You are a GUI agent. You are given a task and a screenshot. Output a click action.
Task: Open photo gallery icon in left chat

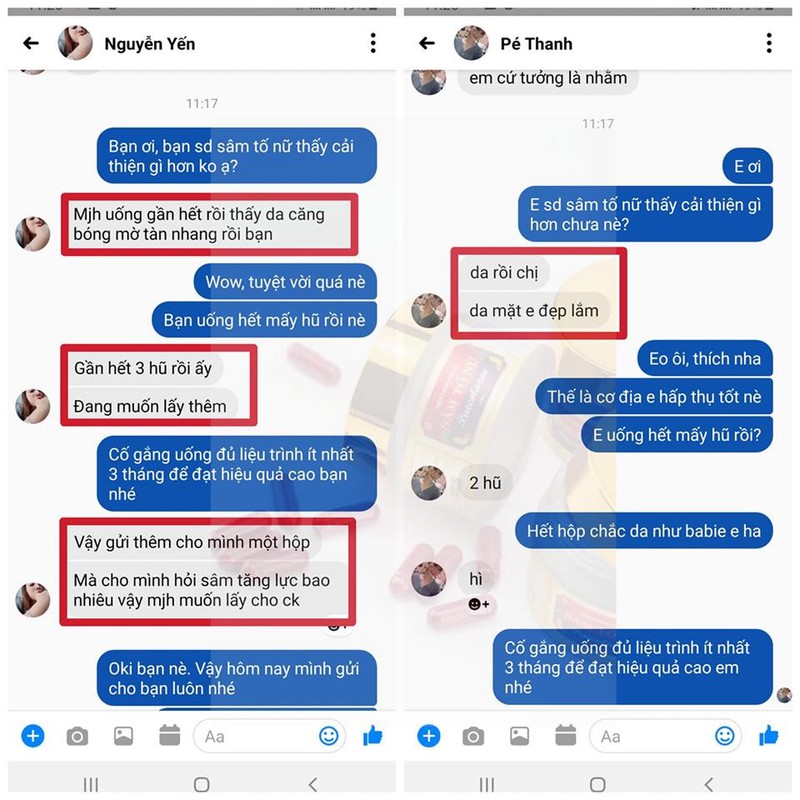click(x=123, y=736)
